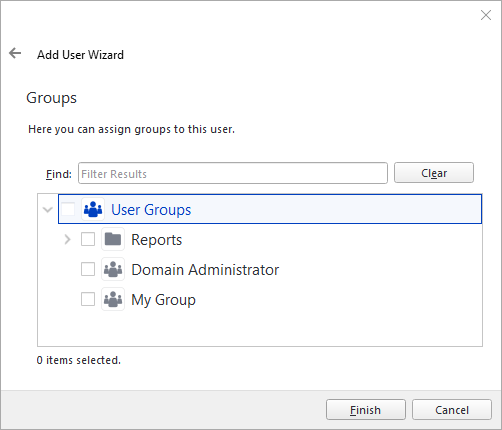Select the My Group checkbox
The height and width of the screenshot is (430, 502).
[88, 299]
